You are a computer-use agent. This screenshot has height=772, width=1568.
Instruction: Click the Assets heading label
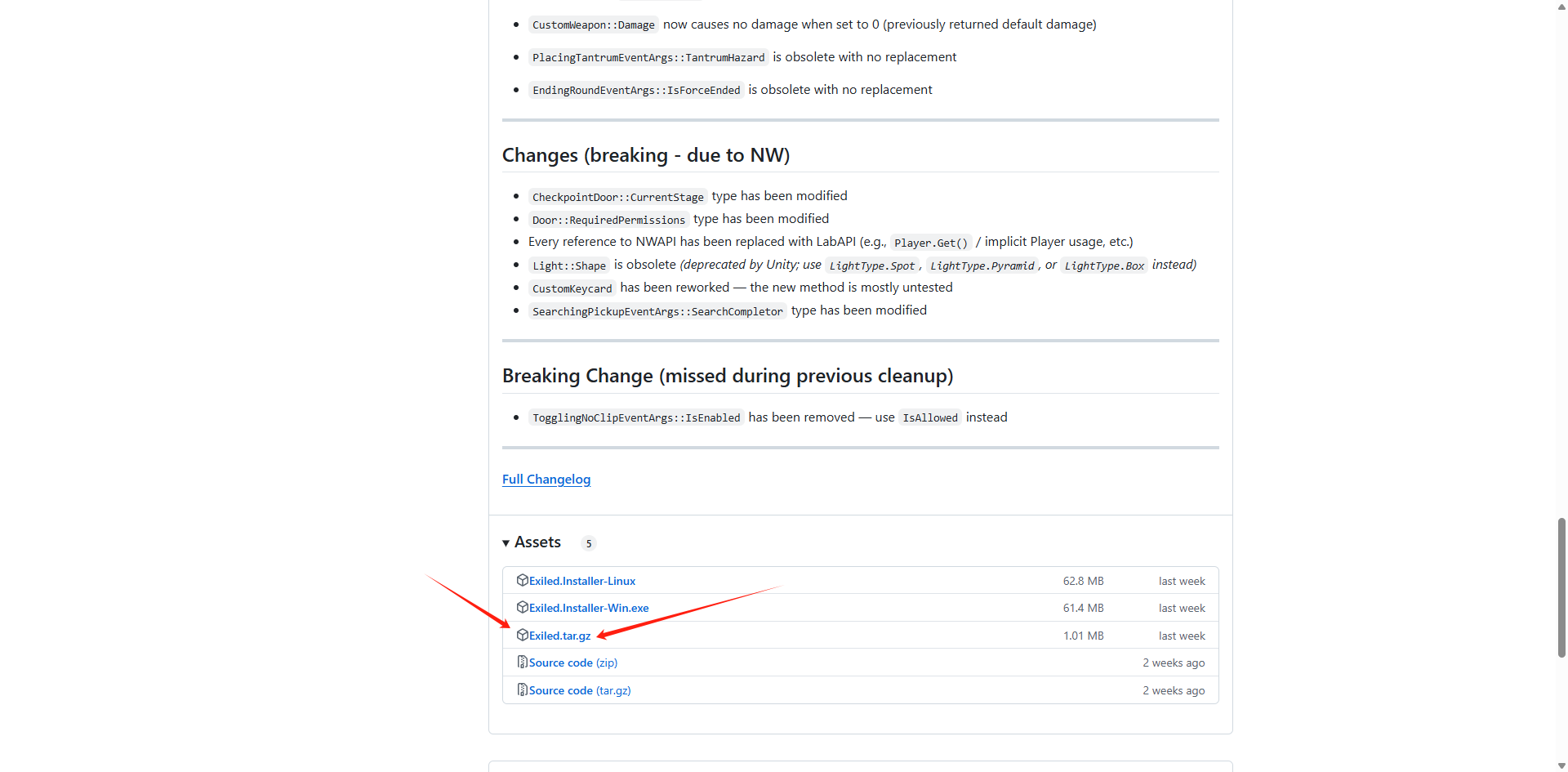pos(537,542)
